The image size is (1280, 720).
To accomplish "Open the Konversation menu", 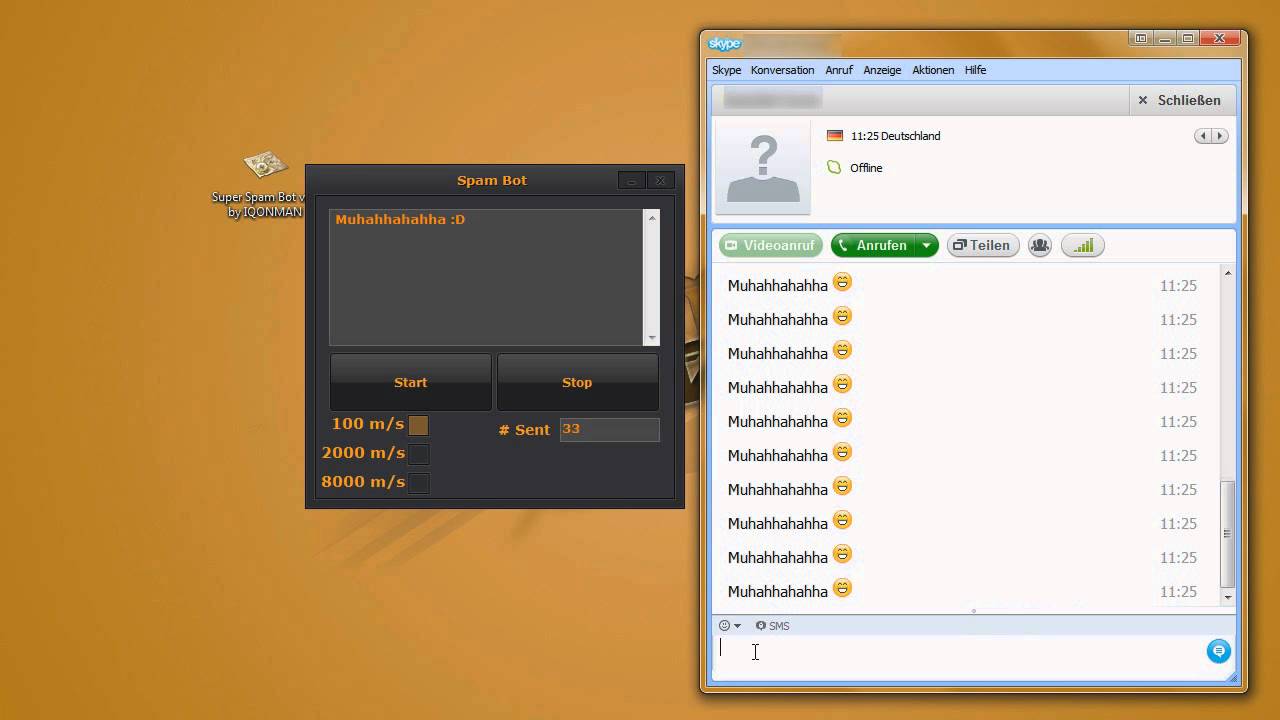I will [782, 70].
